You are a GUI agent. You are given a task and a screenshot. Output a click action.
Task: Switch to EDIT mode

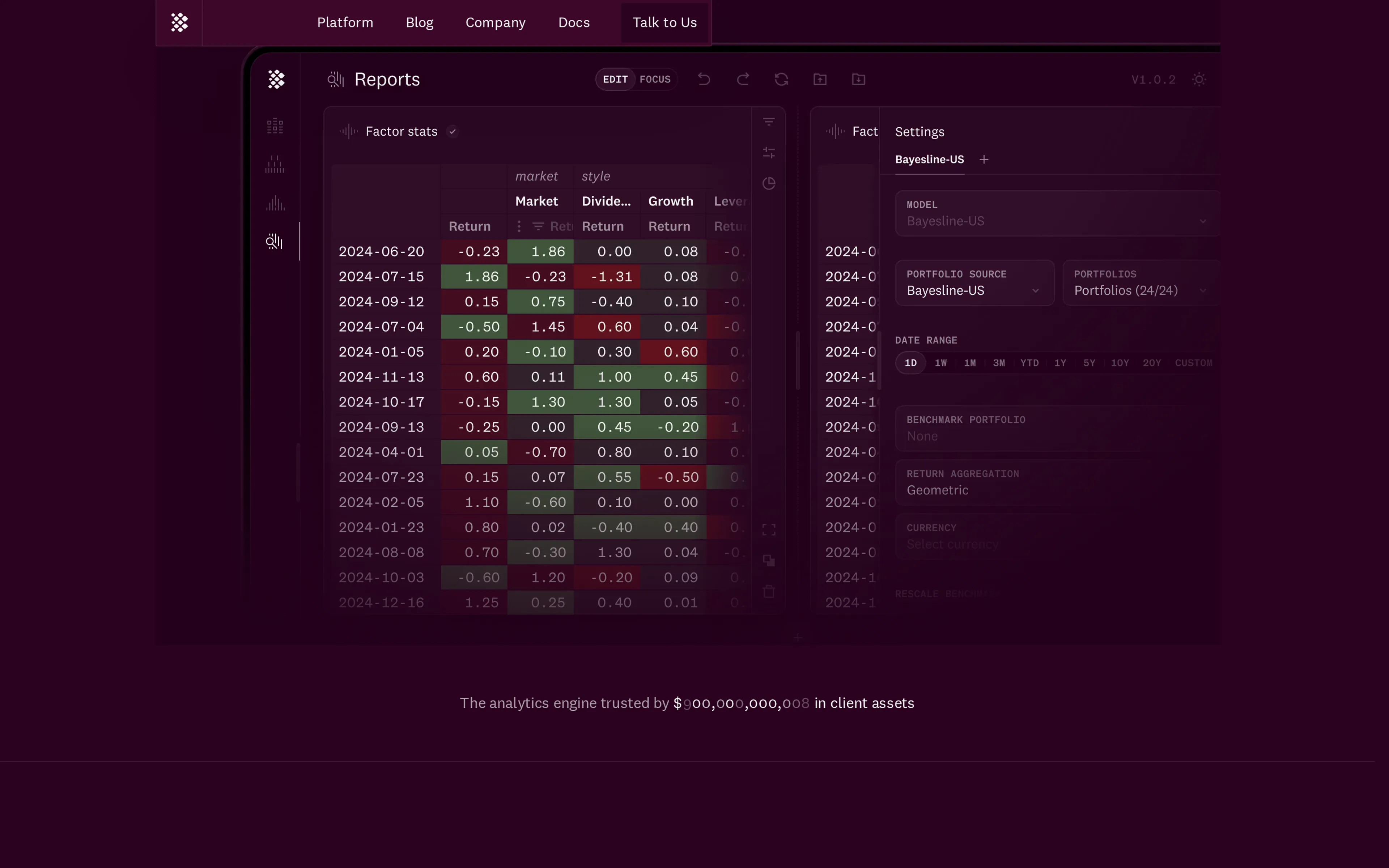click(x=615, y=79)
